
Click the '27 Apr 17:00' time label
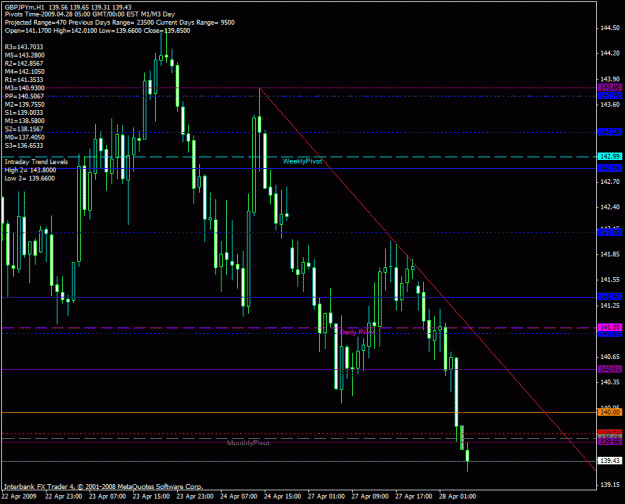[x=414, y=496]
